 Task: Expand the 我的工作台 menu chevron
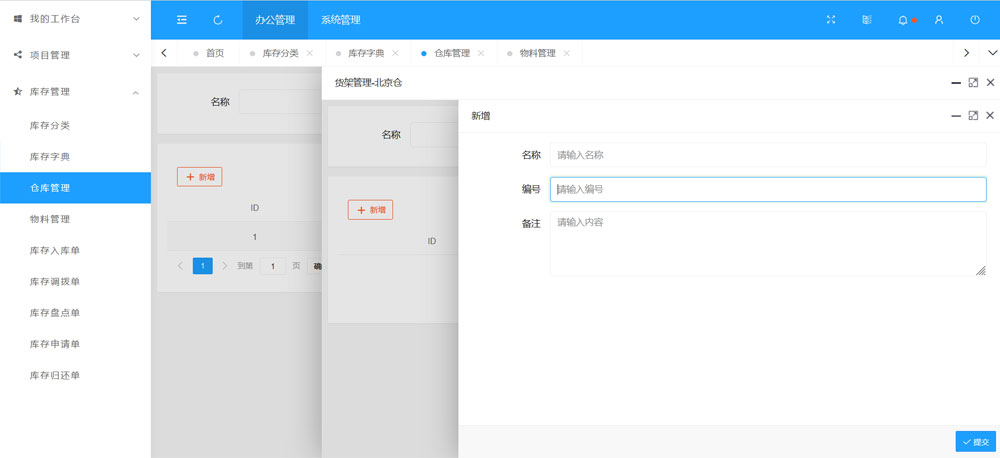[136, 19]
